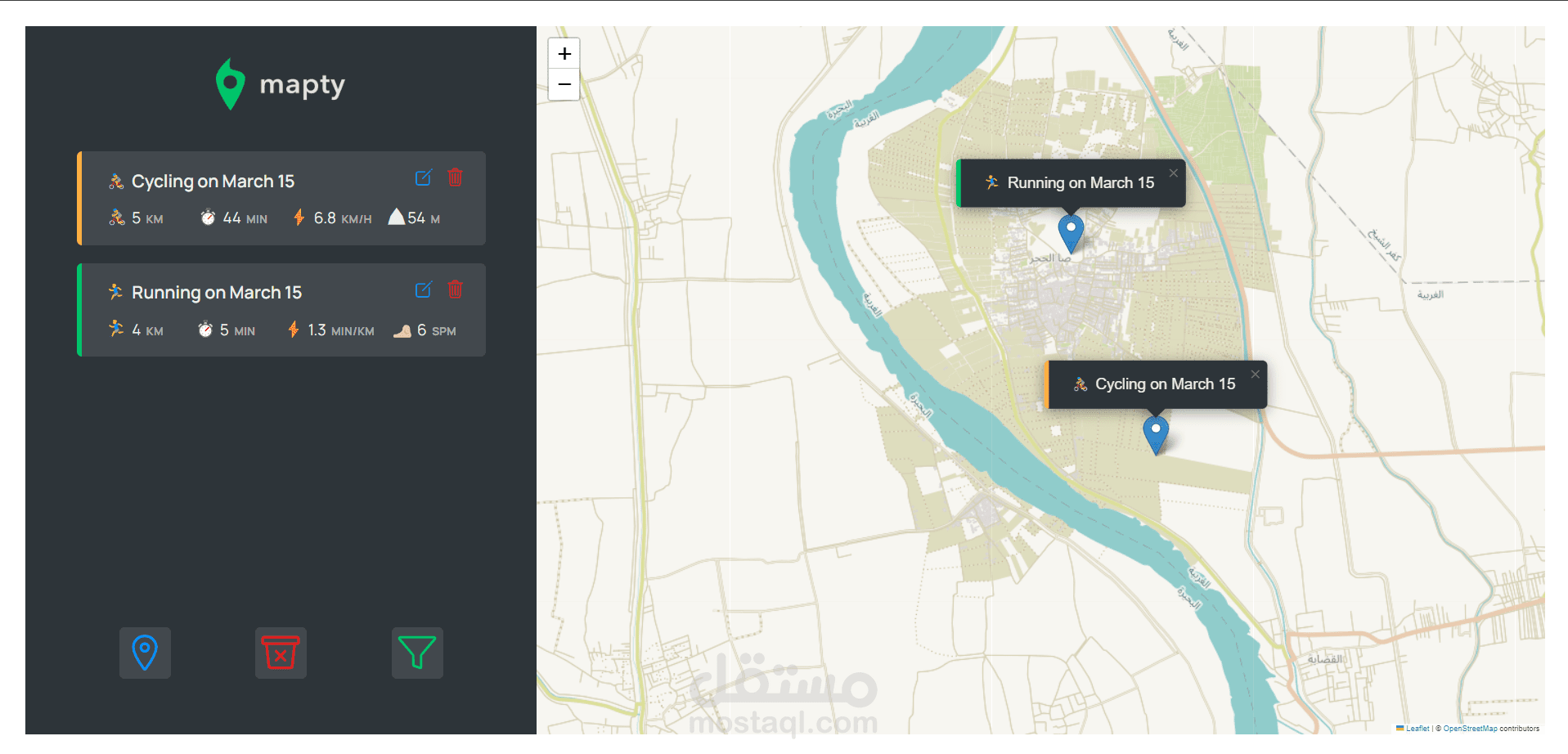Delete the Running on March 15 workout

click(456, 289)
